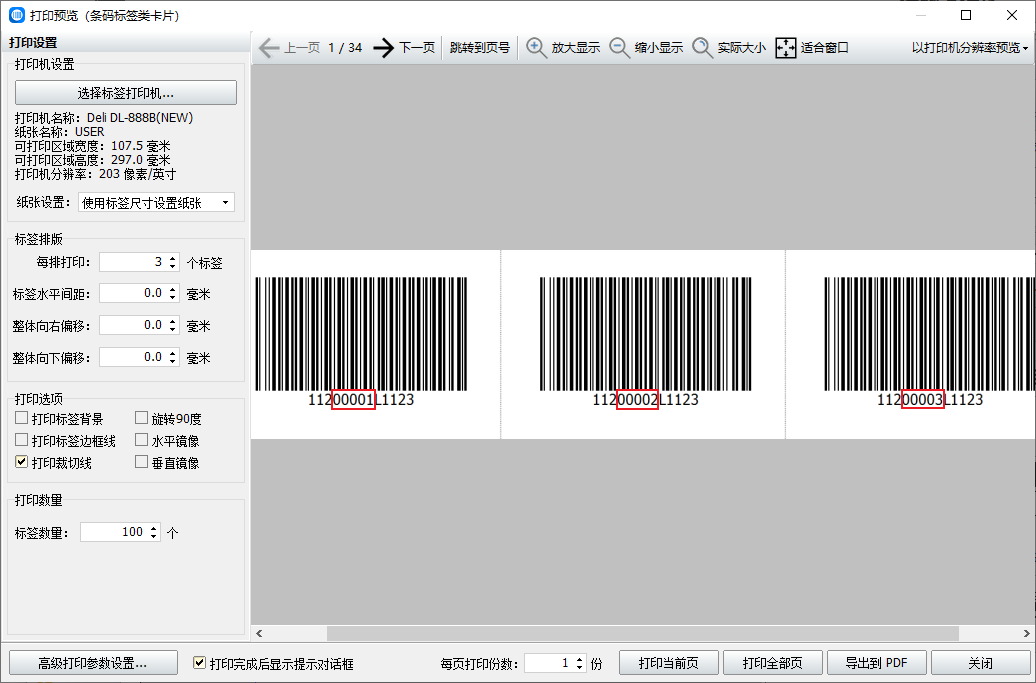
Task: Click the 每页打印份数 input field
Action: (x=549, y=663)
